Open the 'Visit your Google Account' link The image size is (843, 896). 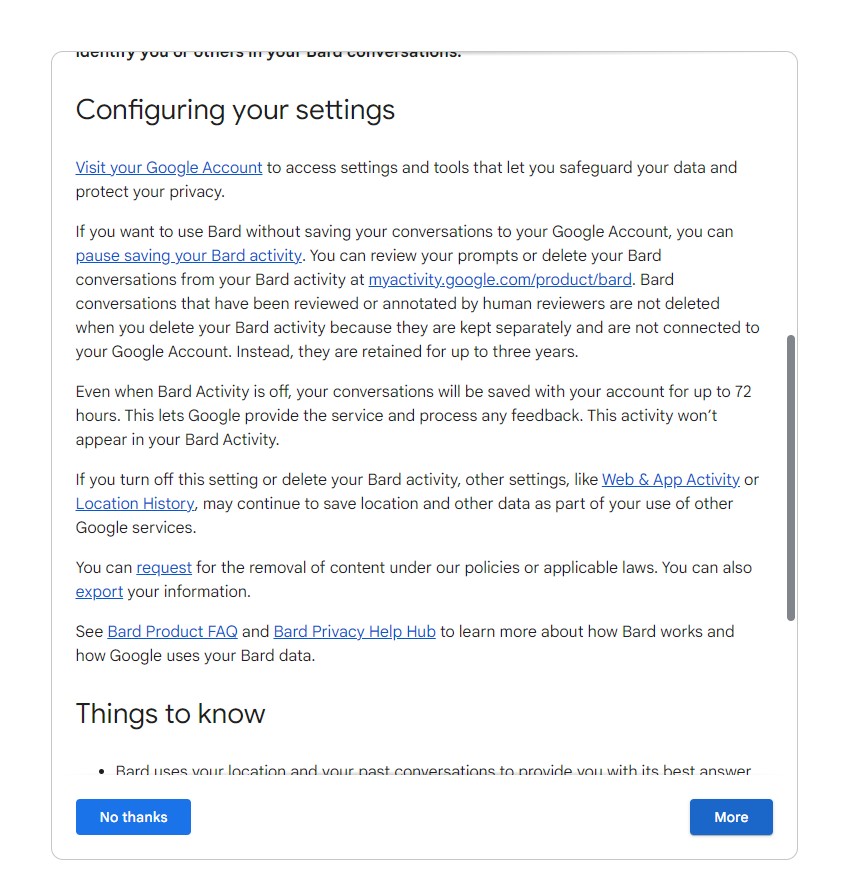169,168
